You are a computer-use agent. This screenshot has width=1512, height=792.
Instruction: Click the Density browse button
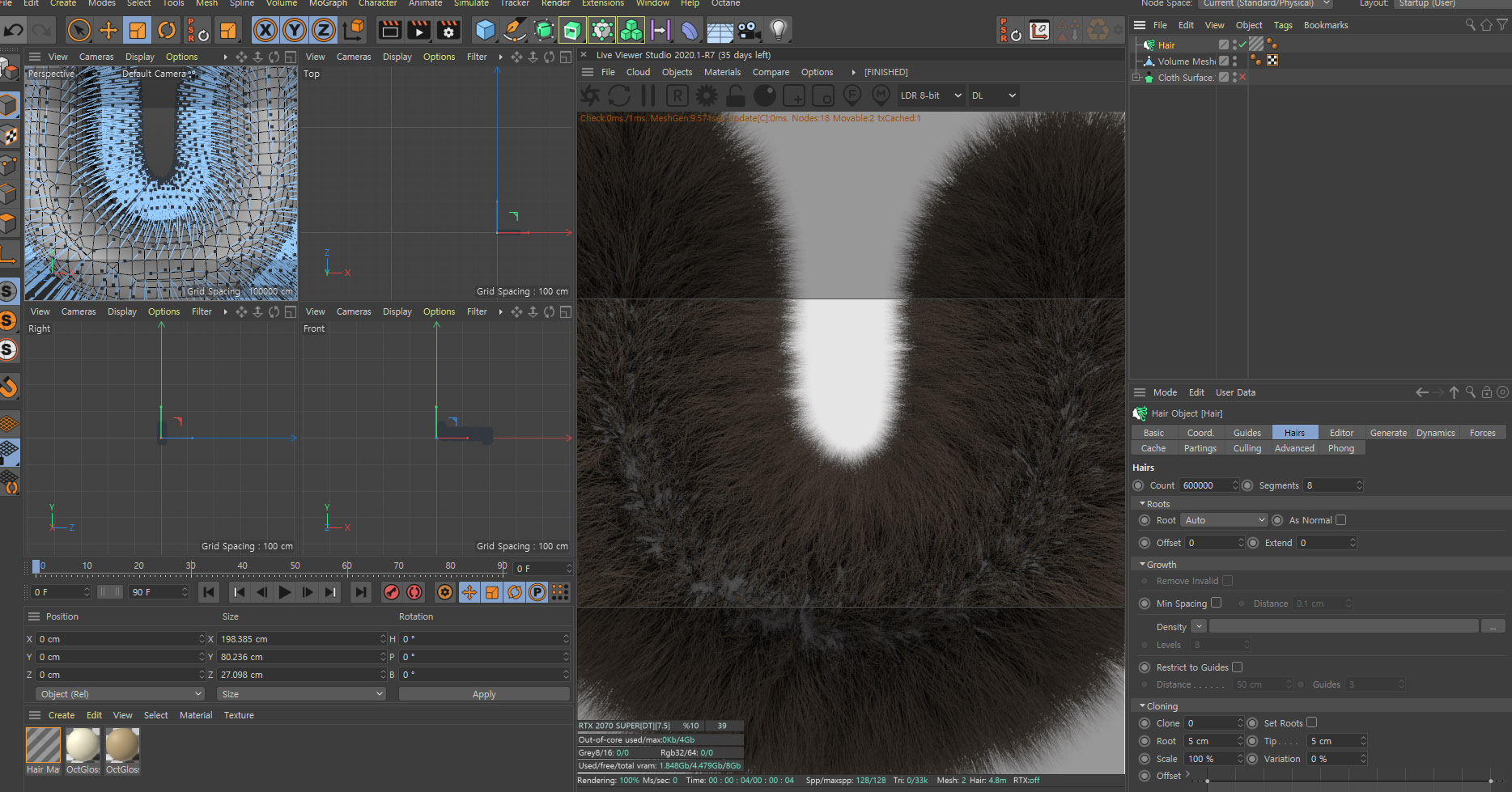click(x=1493, y=627)
